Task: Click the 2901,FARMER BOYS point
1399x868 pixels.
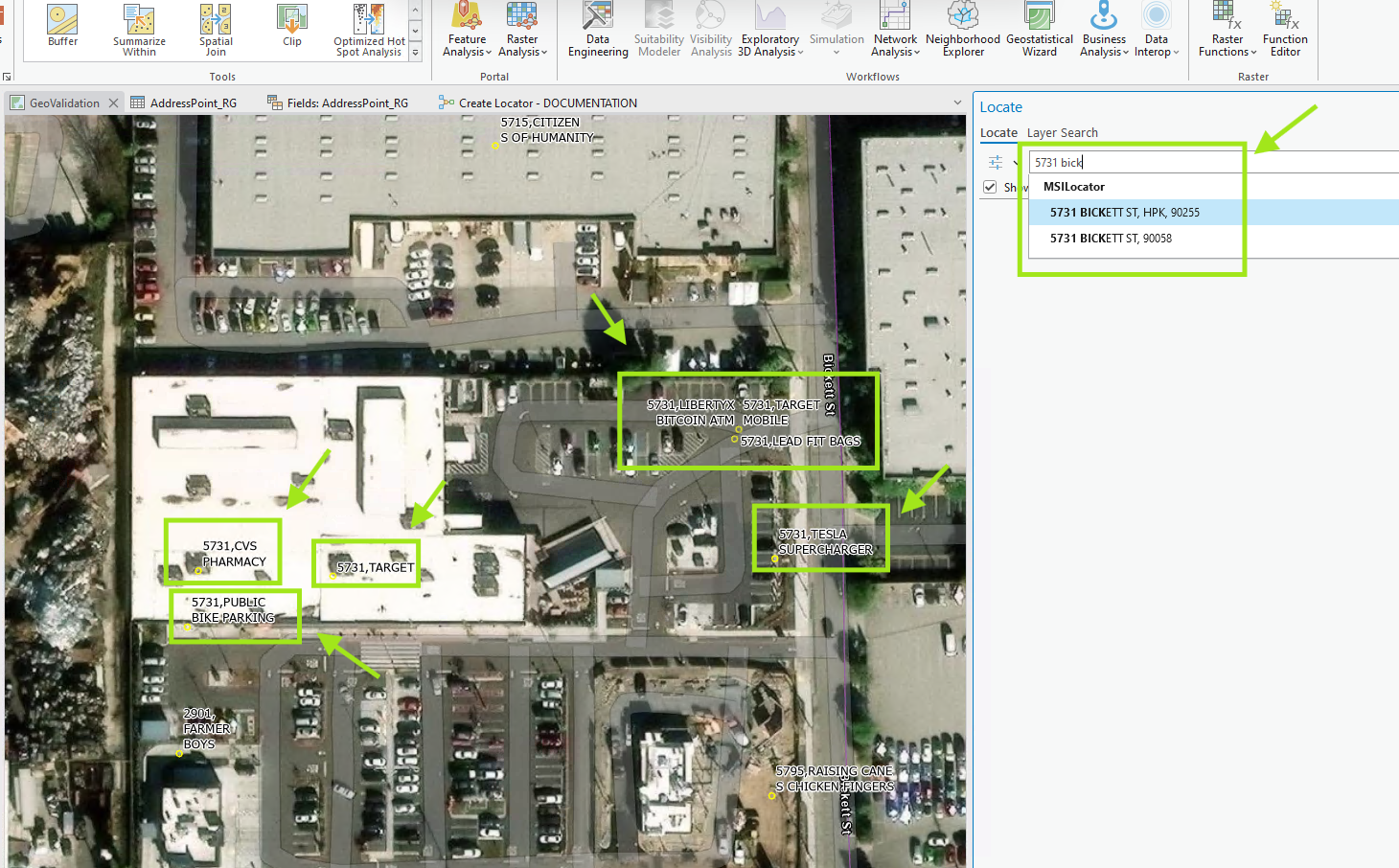Action: tap(179, 754)
